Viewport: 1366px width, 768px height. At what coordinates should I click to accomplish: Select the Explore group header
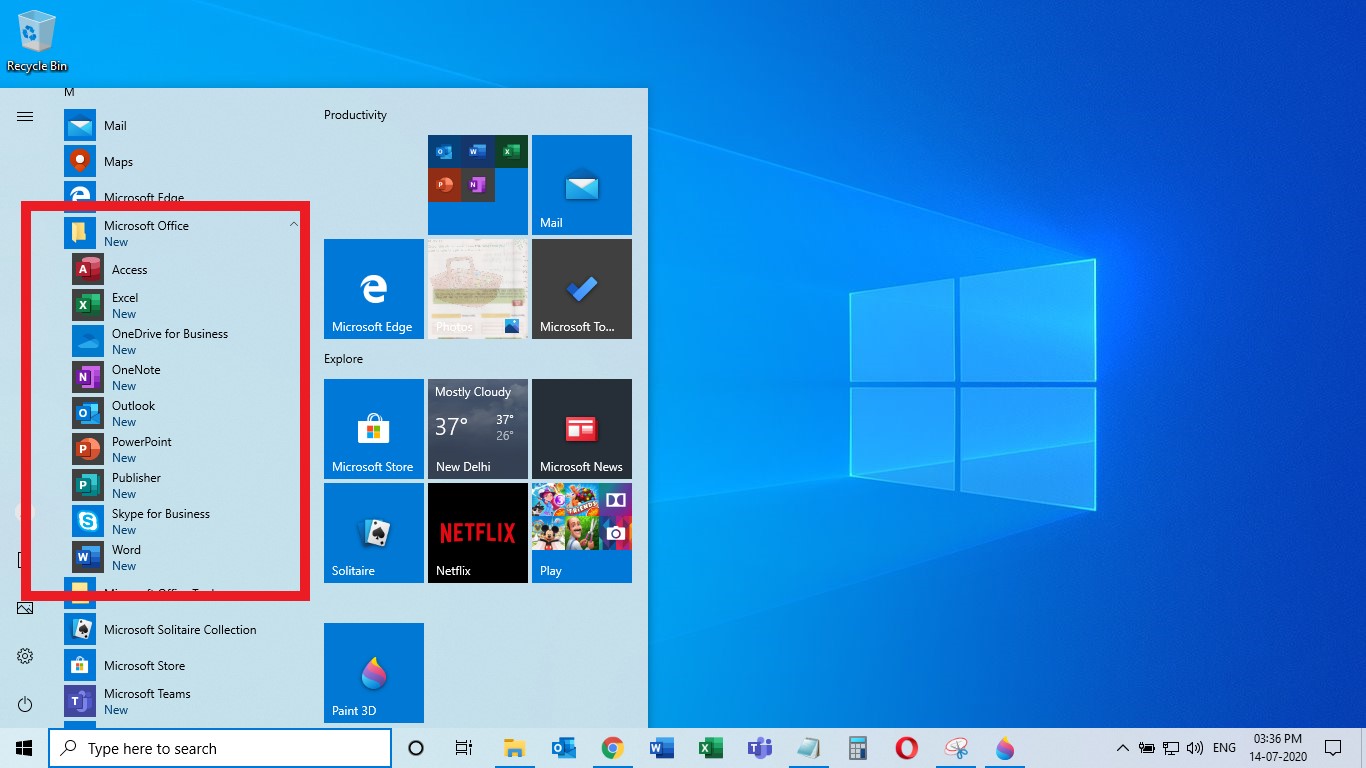[x=343, y=359]
